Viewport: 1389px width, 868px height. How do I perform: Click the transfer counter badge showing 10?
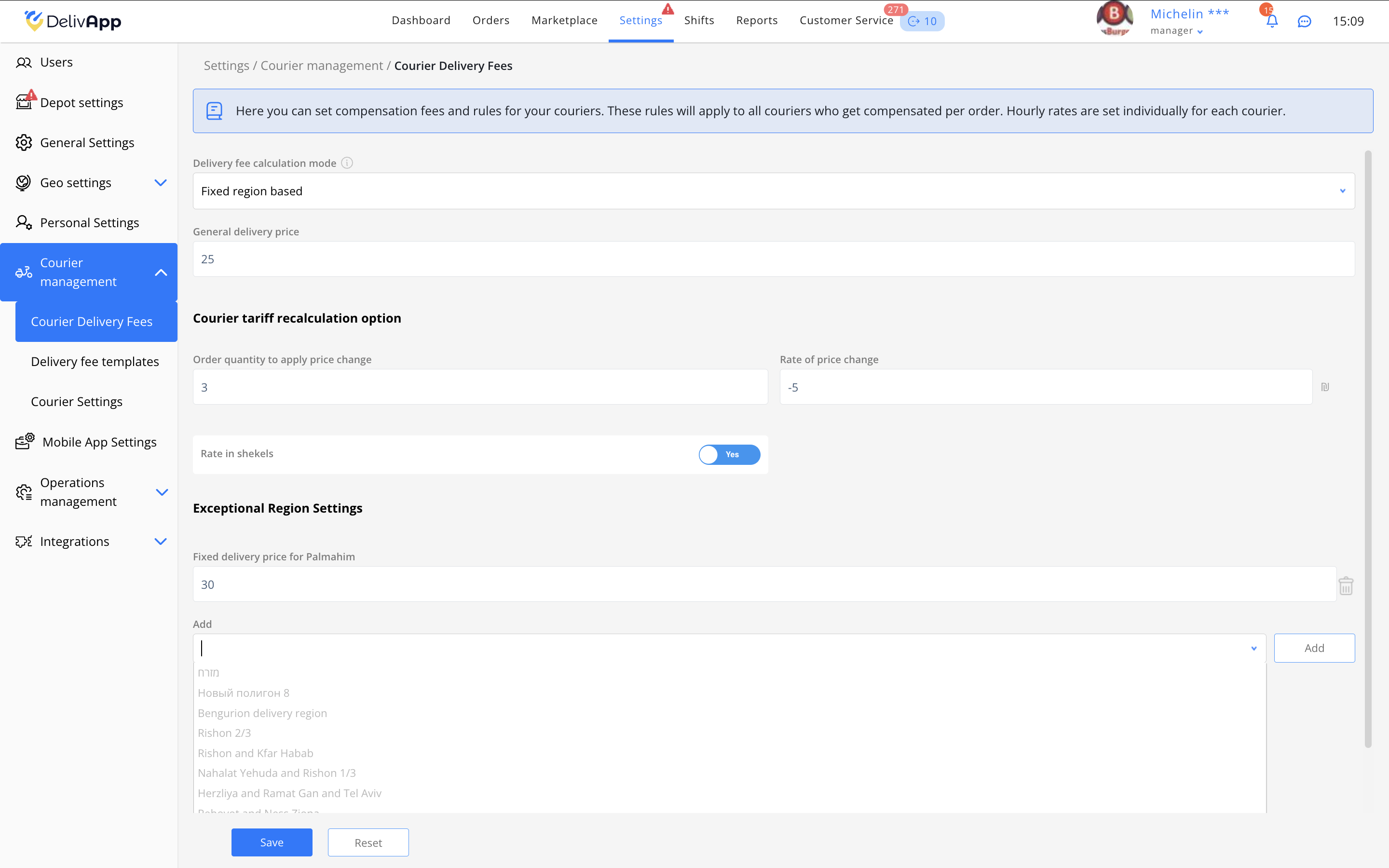922,21
